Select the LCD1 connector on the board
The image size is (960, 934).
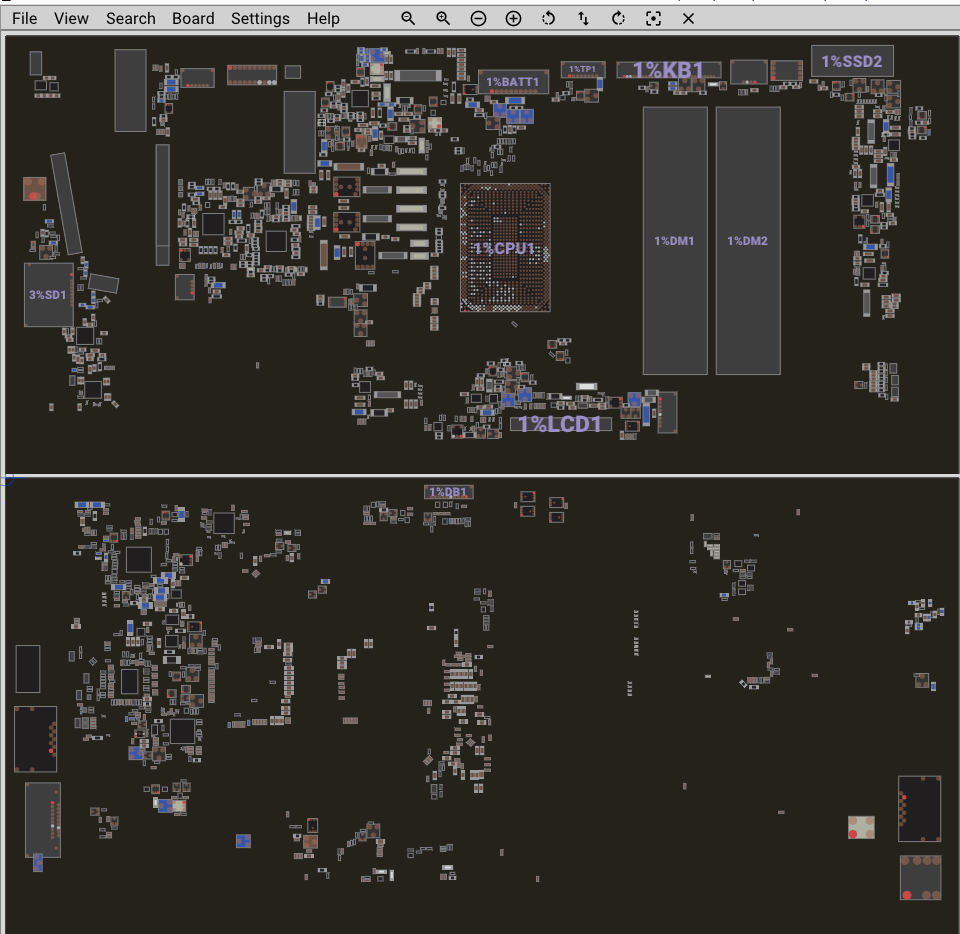(x=561, y=424)
